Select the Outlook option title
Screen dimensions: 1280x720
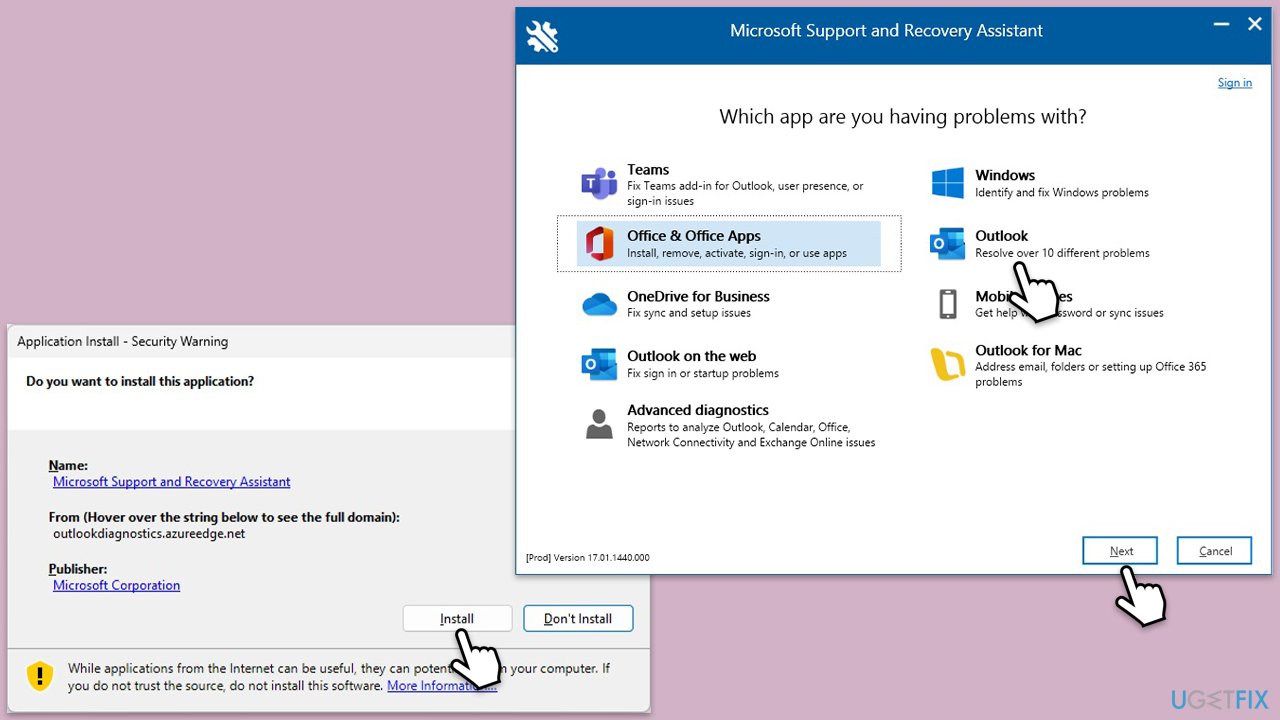[1001, 236]
